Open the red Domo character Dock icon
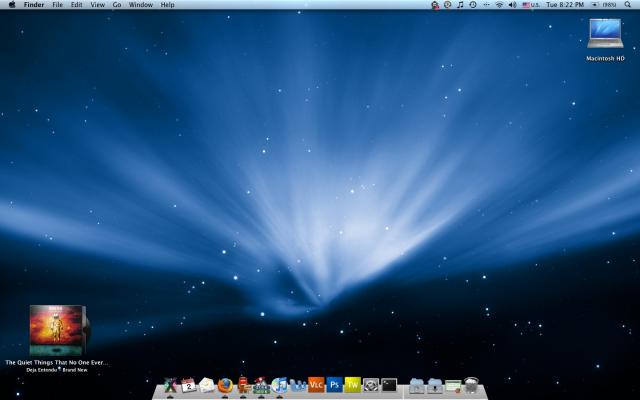 coord(243,385)
